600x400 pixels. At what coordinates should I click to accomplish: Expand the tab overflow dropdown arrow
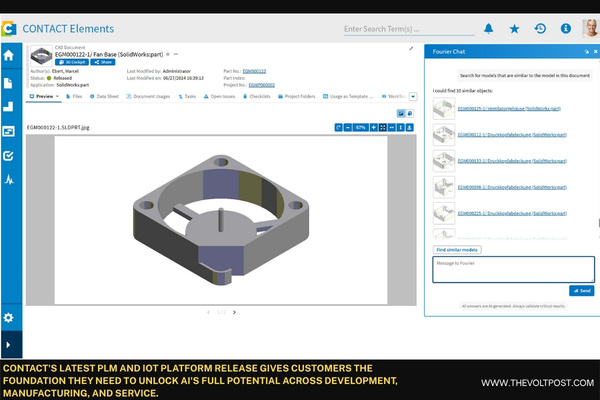pyautogui.click(x=413, y=96)
